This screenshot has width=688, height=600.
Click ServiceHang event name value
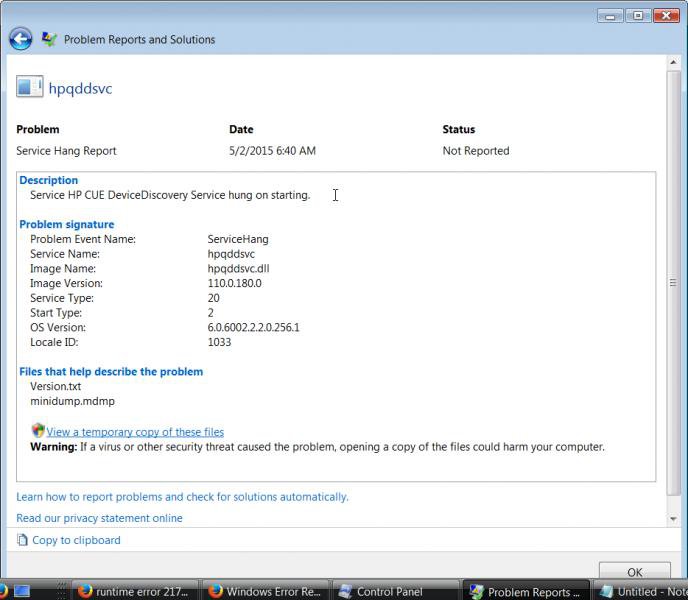pos(238,239)
